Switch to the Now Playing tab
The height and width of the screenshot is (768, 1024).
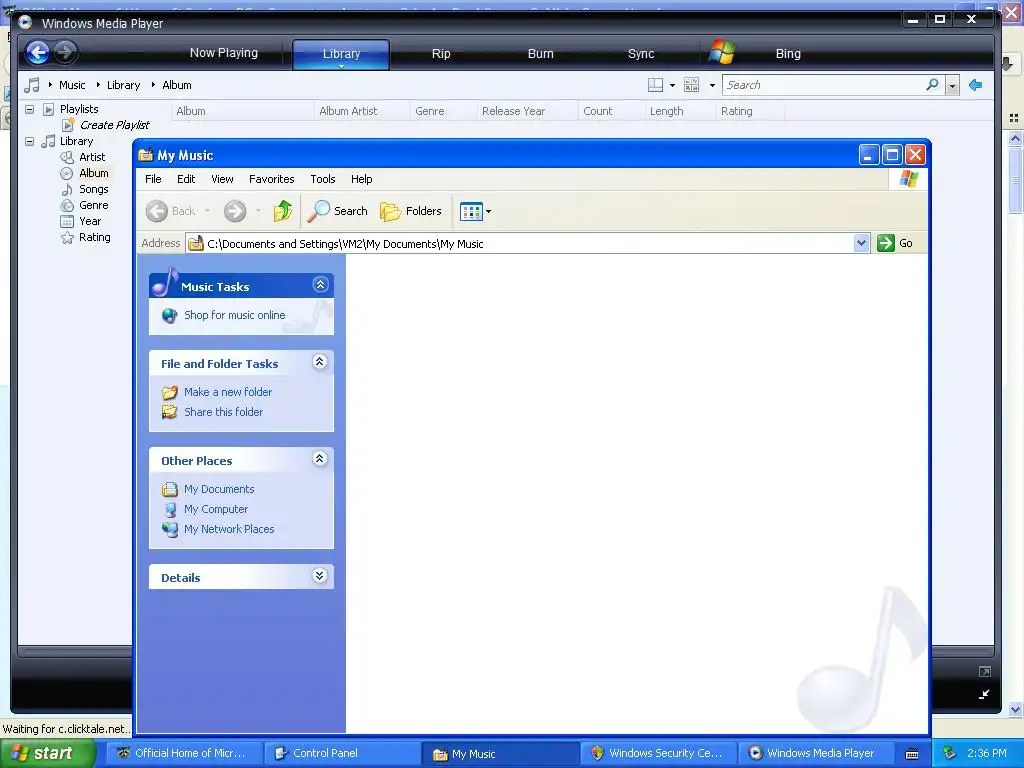(224, 54)
